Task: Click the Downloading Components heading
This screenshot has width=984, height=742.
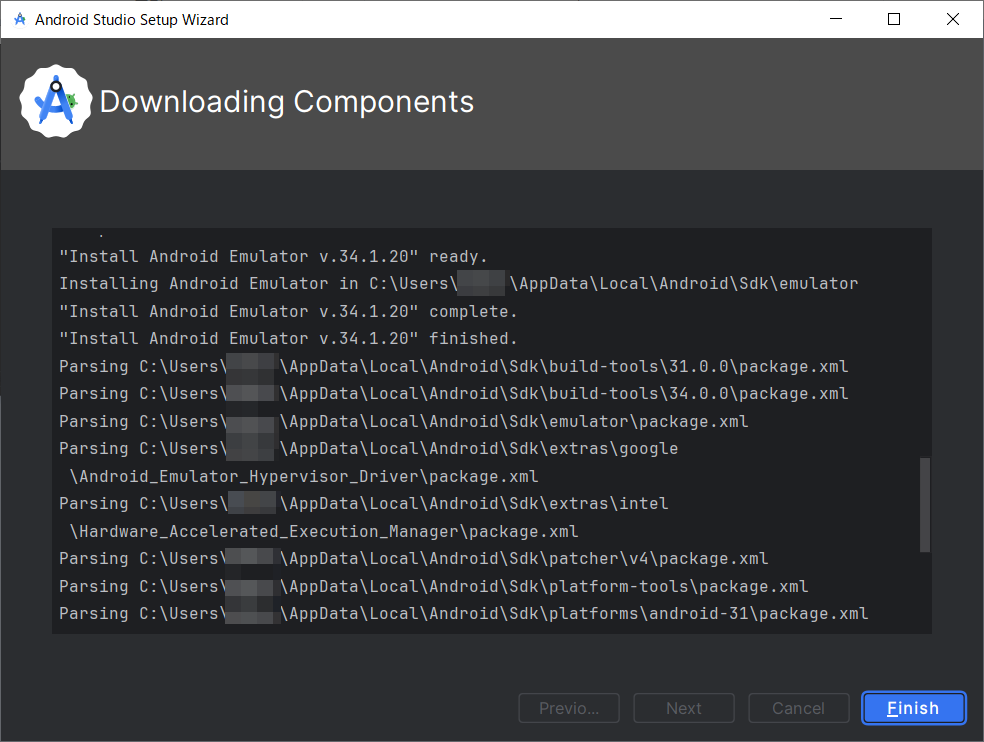Action: 287,102
